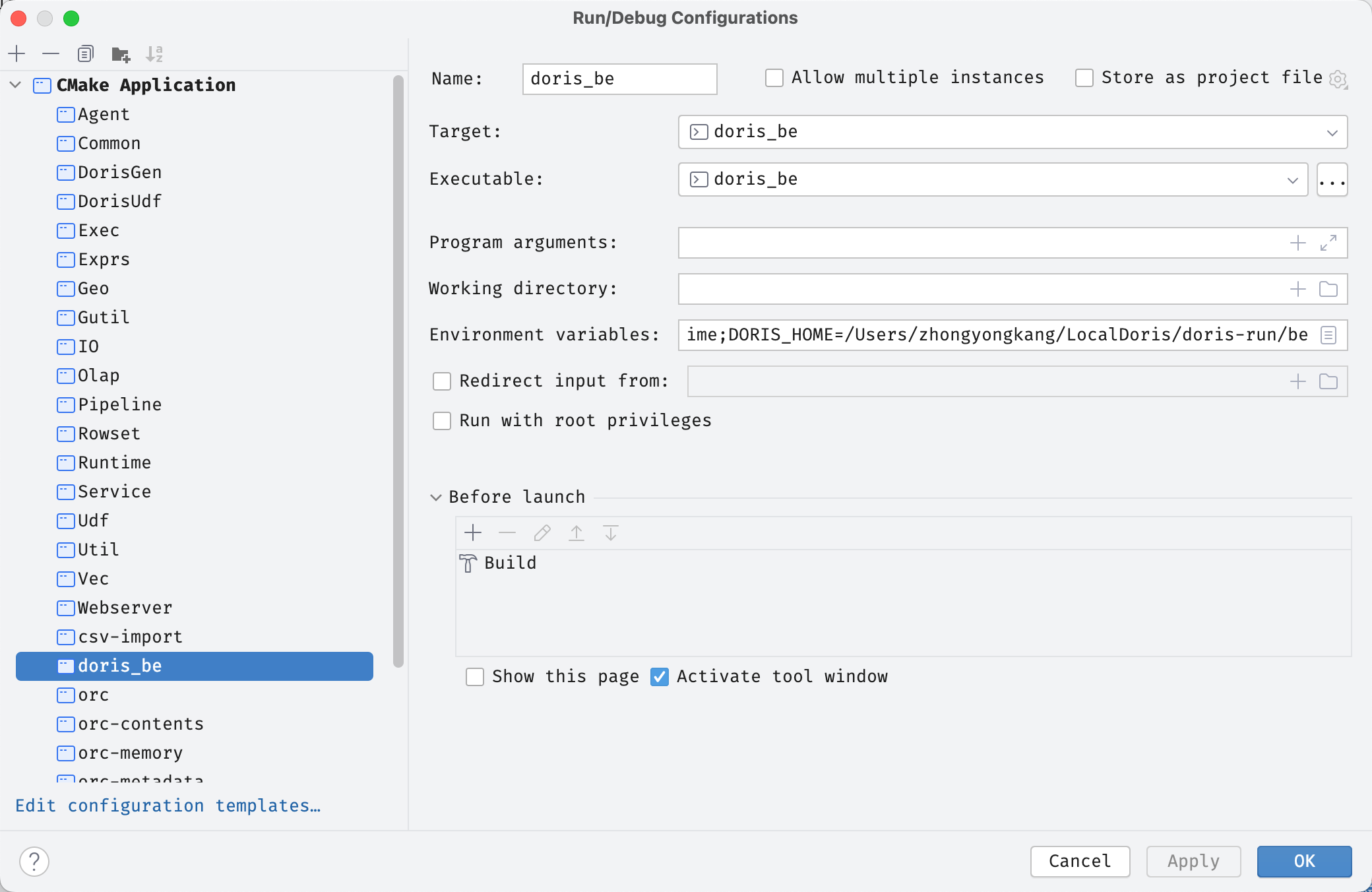1372x892 pixels.
Task: Click the Sort Configurations alphabetically icon
Action: [x=154, y=53]
